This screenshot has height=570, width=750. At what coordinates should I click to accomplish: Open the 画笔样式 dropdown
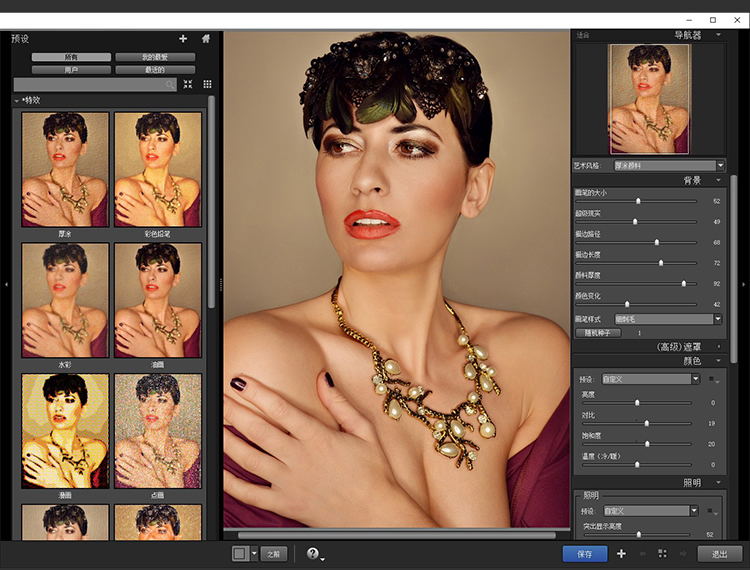click(668, 319)
